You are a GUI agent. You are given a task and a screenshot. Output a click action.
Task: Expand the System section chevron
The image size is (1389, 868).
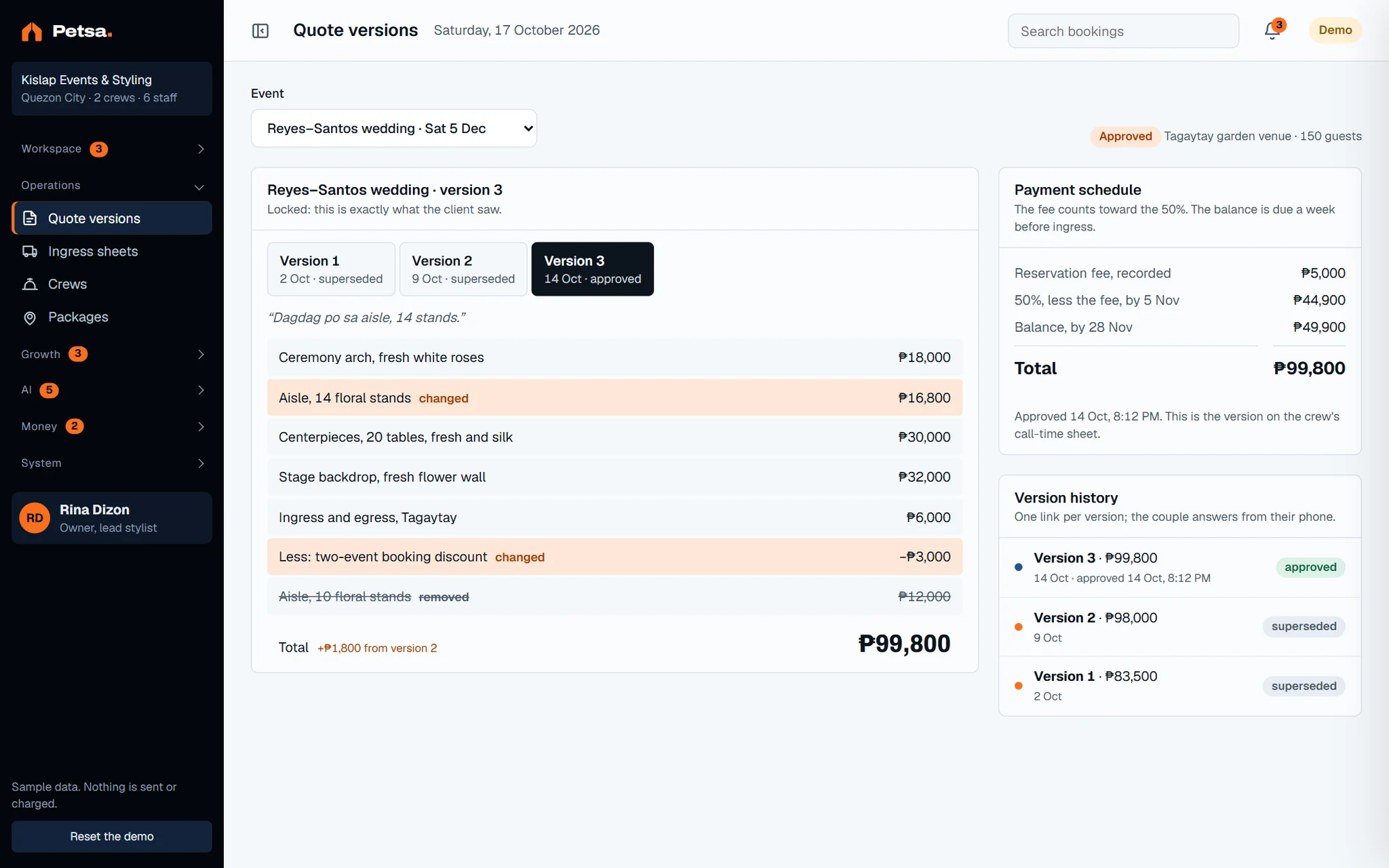(x=201, y=463)
